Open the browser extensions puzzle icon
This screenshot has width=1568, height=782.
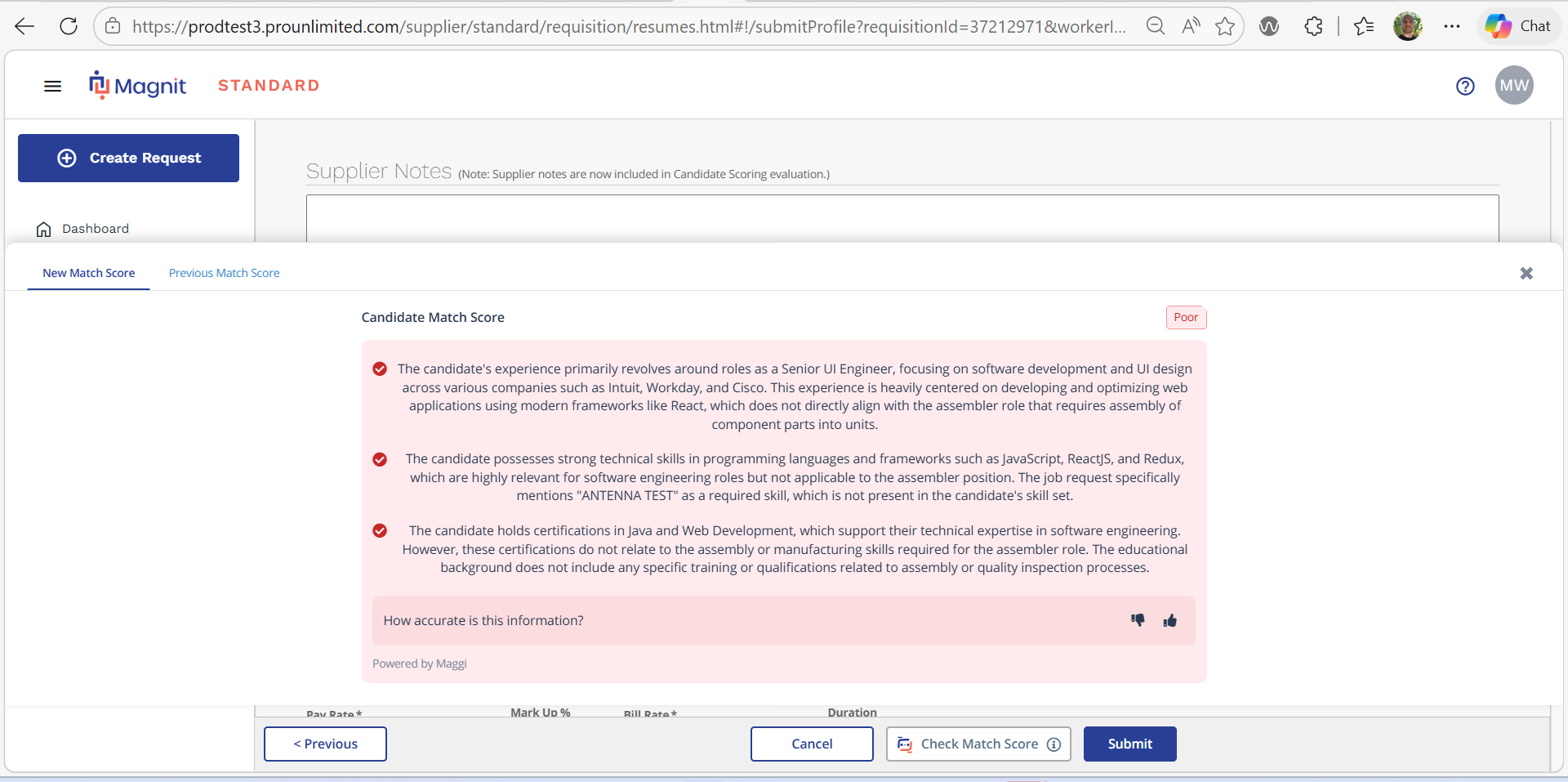pyautogui.click(x=1313, y=26)
